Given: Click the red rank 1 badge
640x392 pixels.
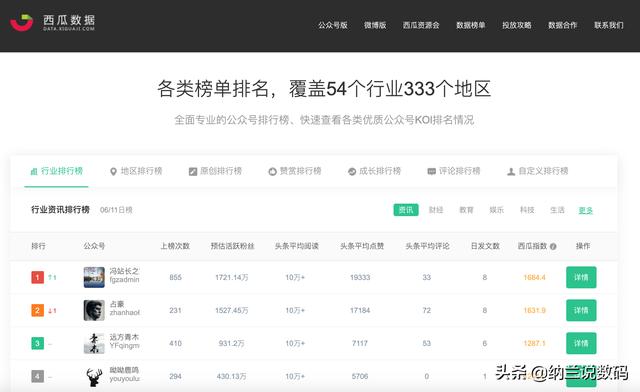Looking at the screenshot, I should coord(38,277).
